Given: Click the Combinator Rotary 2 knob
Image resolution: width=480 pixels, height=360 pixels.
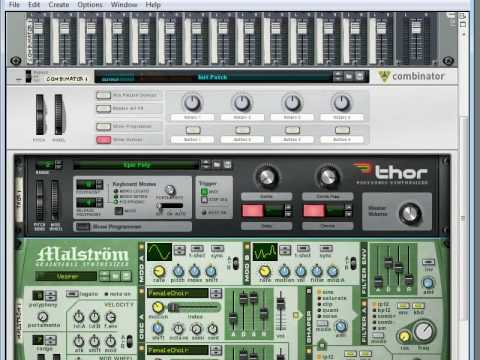Looking at the screenshot, I should [x=242, y=103].
